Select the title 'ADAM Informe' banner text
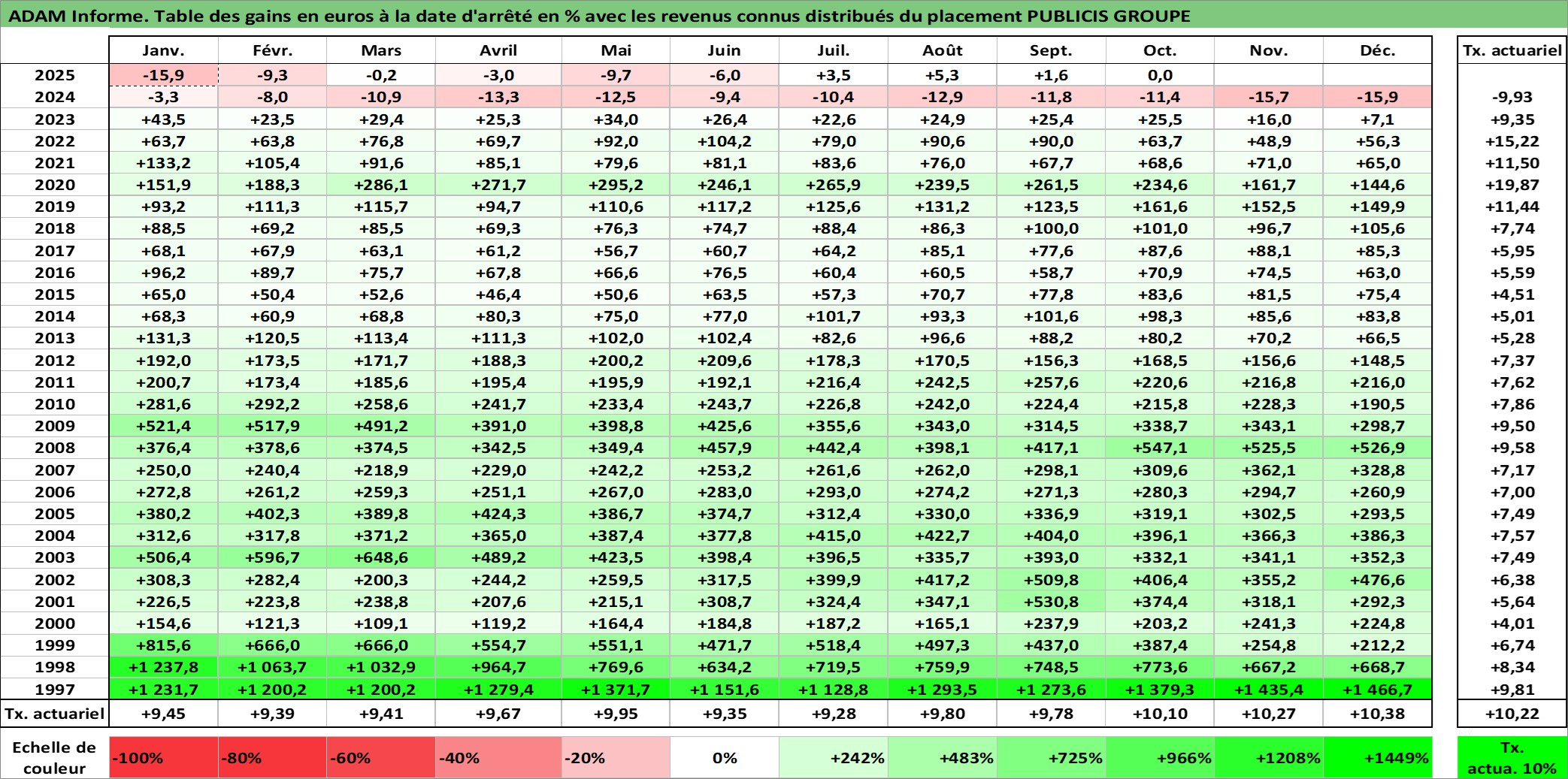The width and height of the screenshot is (1568, 779). [x=599, y=16]
